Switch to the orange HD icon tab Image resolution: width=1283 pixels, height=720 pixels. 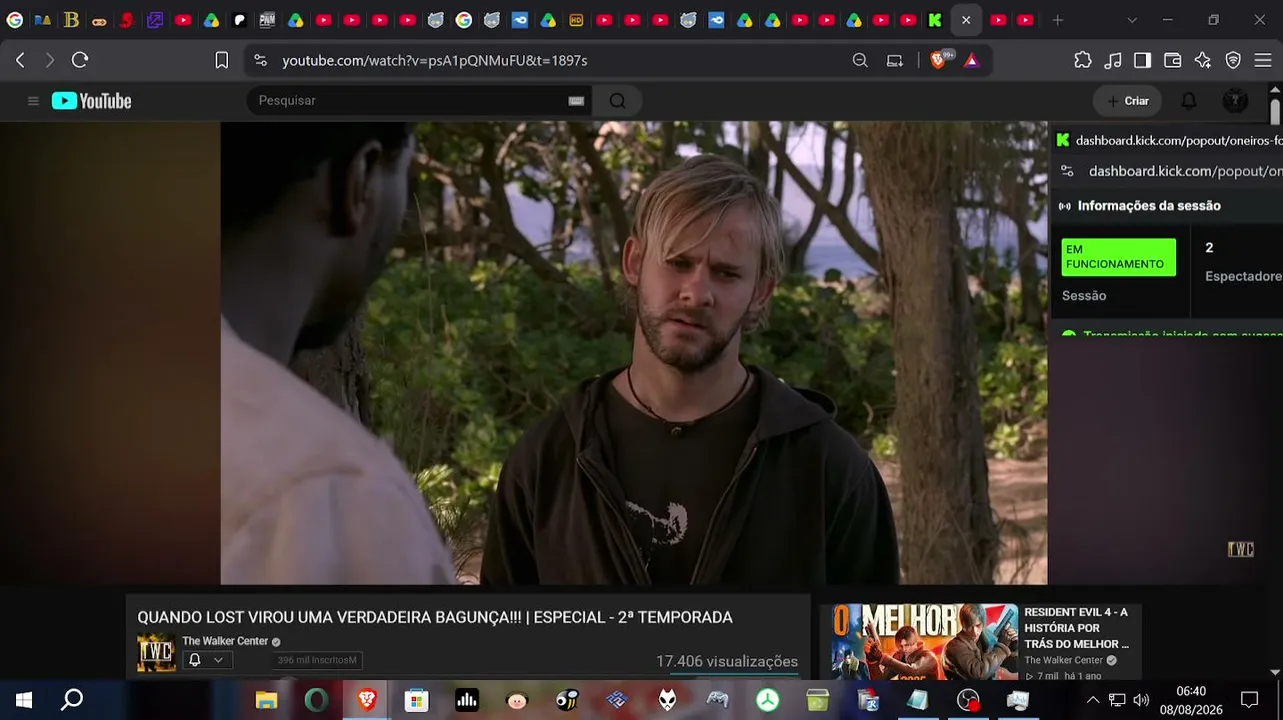click(x=576, y=20)
